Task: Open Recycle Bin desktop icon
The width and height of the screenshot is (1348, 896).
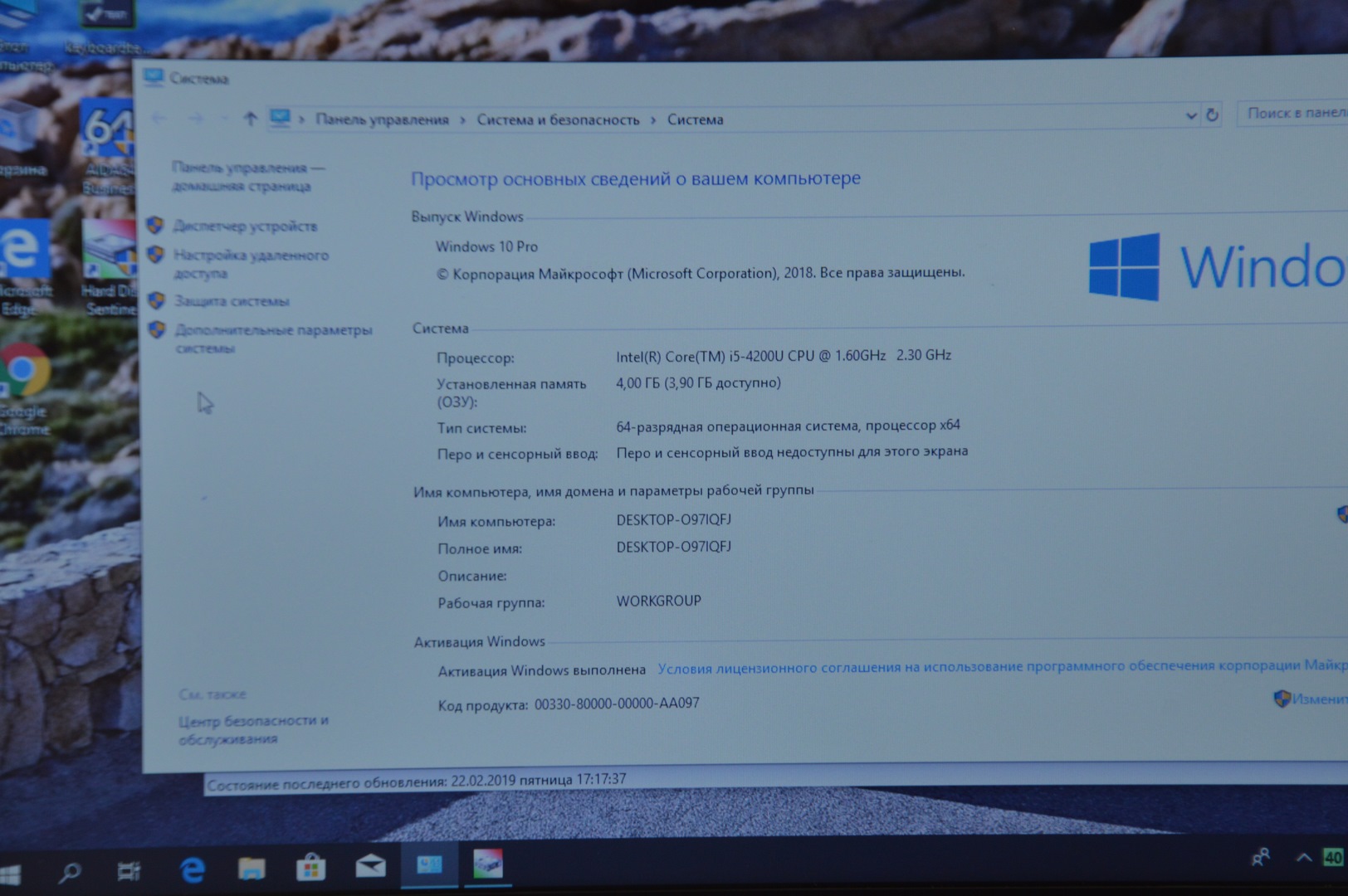Action: coord(22,139)
